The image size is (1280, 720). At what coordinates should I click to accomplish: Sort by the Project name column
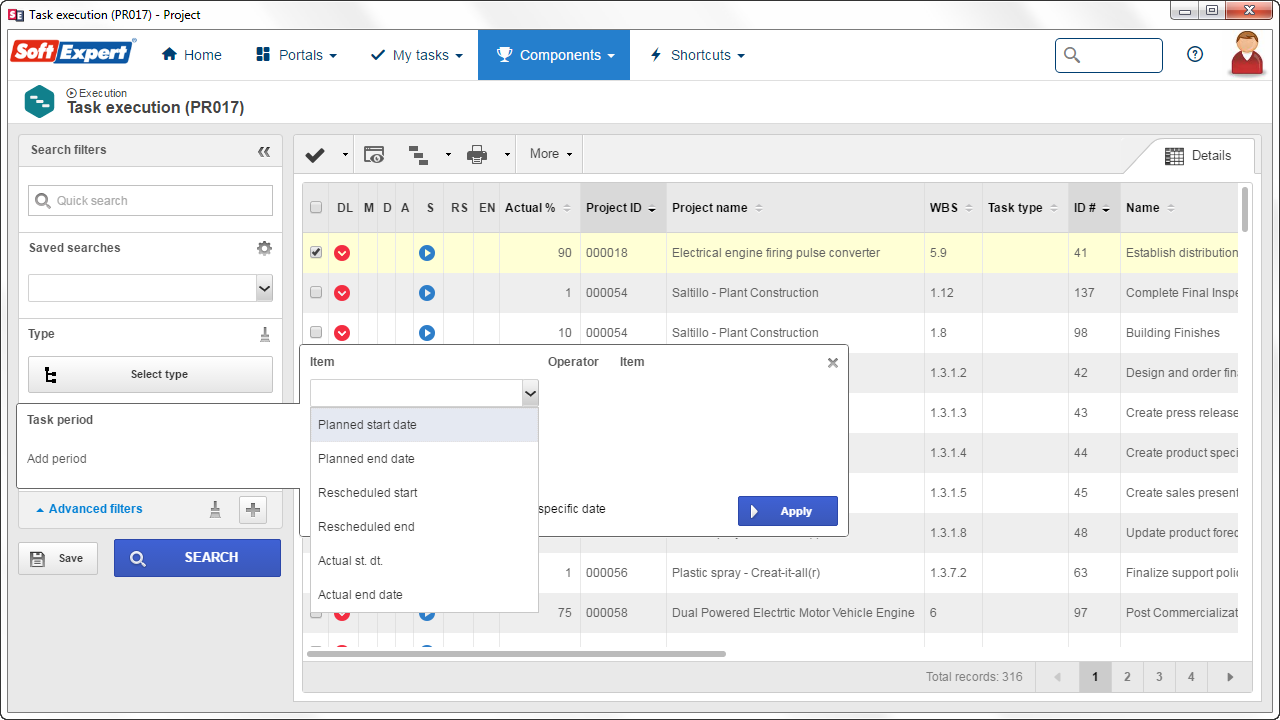tap(795, 208)
